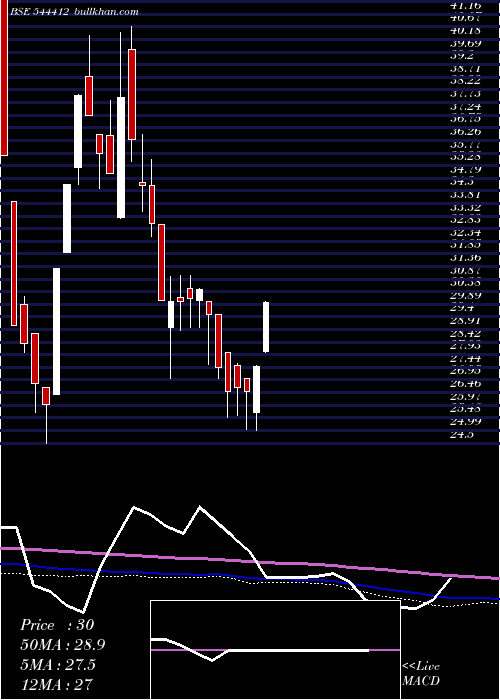Click the 'BSE 544412 bullkhan.com' header text
500x700 pixels.
75,12
